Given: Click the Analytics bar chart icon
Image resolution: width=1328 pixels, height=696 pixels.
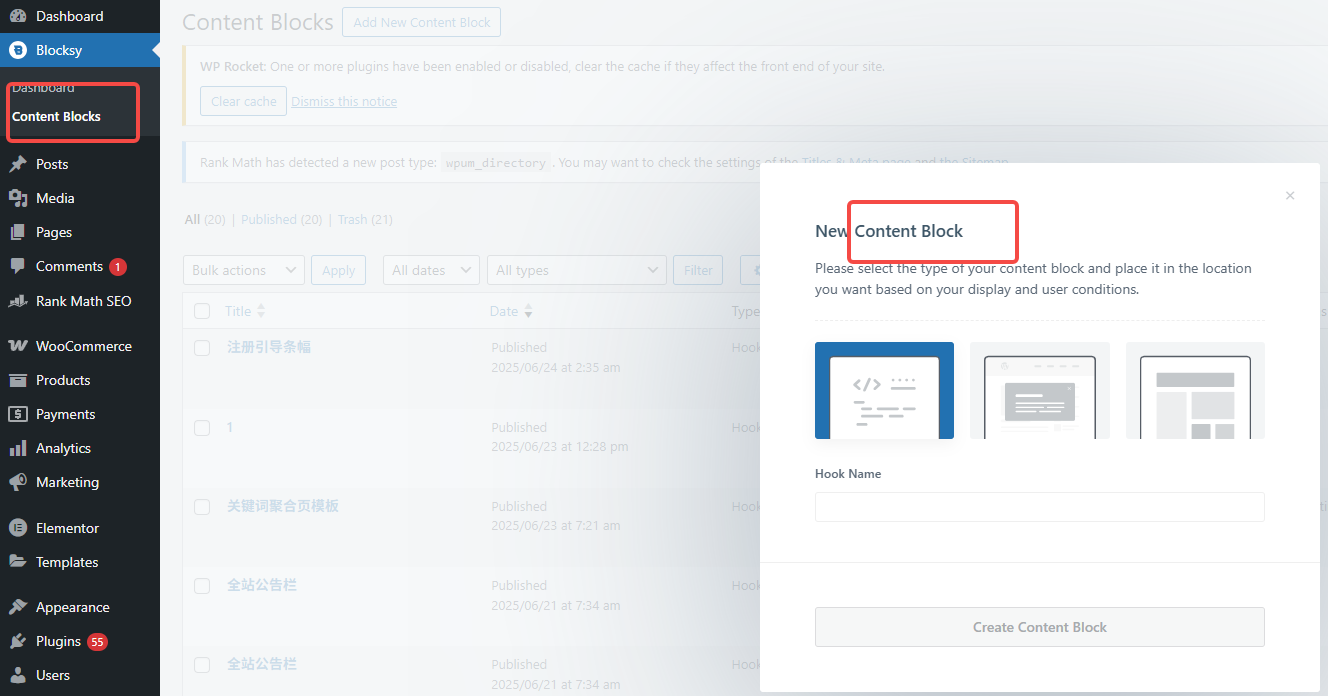Looking at the screenshot, I should [x=18, y=448].
